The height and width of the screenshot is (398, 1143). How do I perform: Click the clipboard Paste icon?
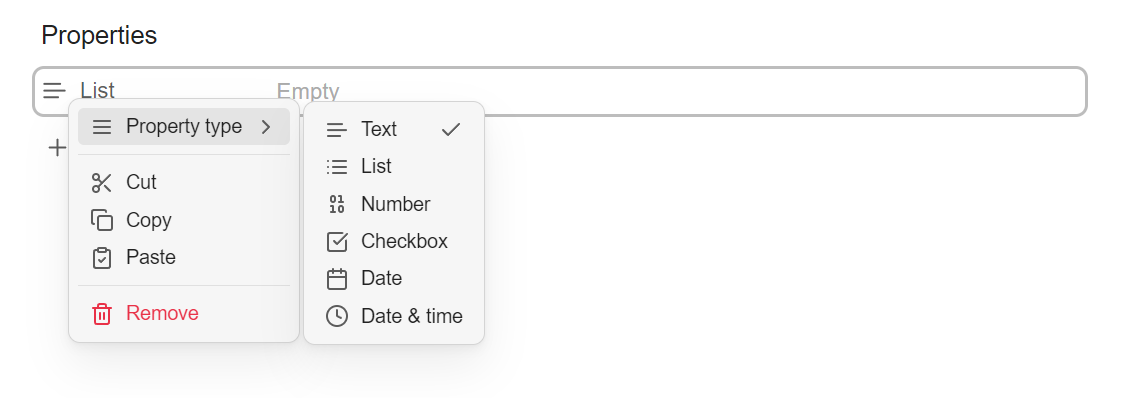[101, 258]
